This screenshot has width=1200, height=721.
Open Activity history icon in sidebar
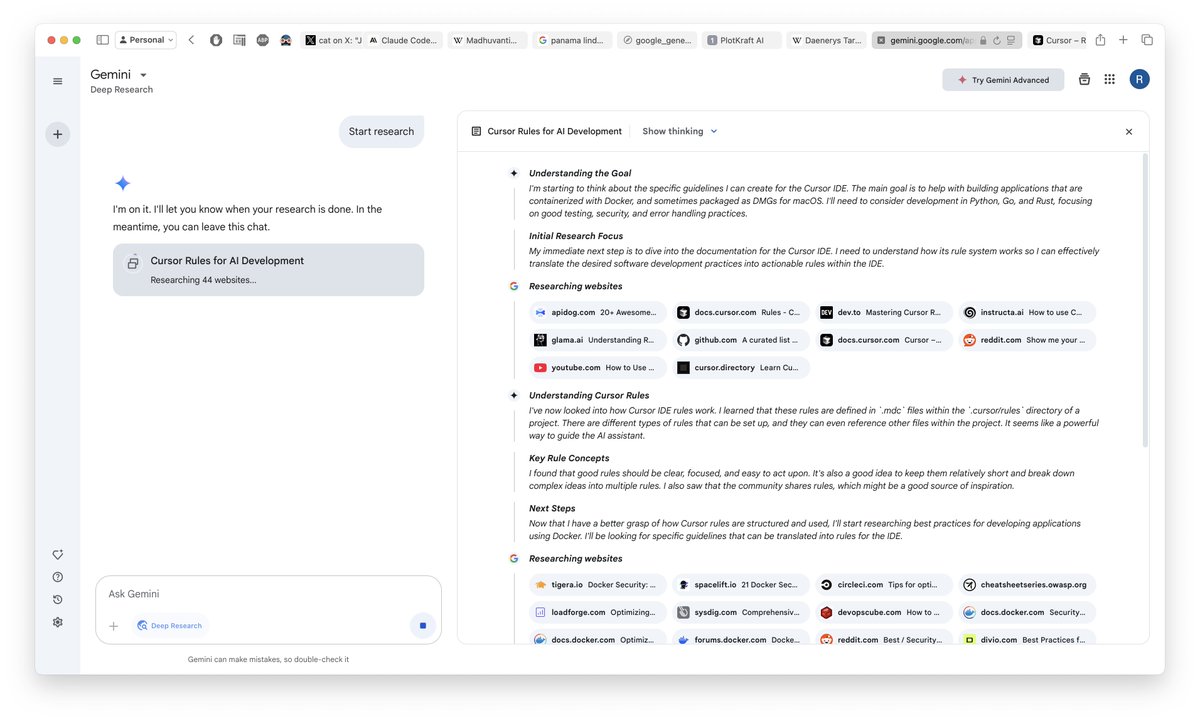pos(58,600)
